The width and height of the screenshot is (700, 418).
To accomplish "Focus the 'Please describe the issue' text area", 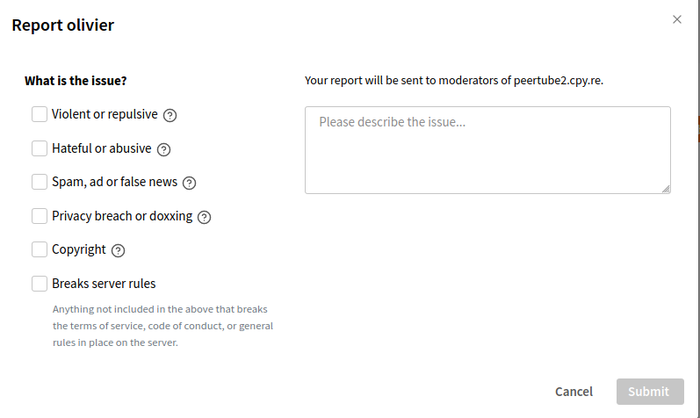I will (x=487, y=150).
